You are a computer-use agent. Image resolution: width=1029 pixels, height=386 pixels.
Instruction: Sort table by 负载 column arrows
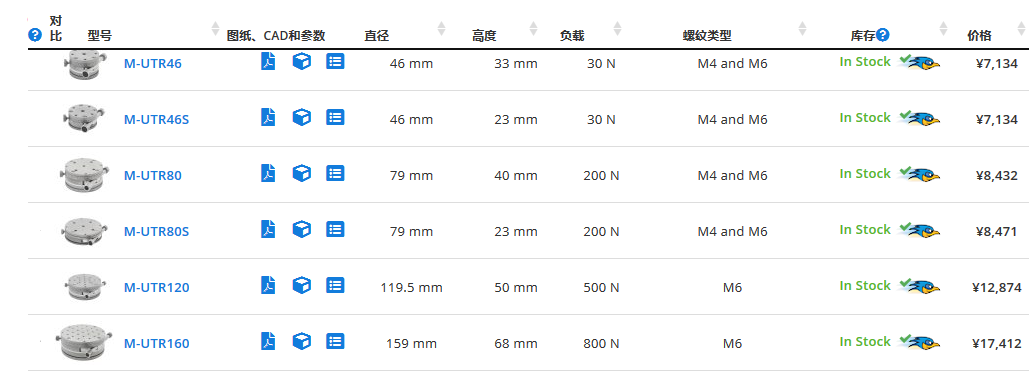click(x=617, y=28)
